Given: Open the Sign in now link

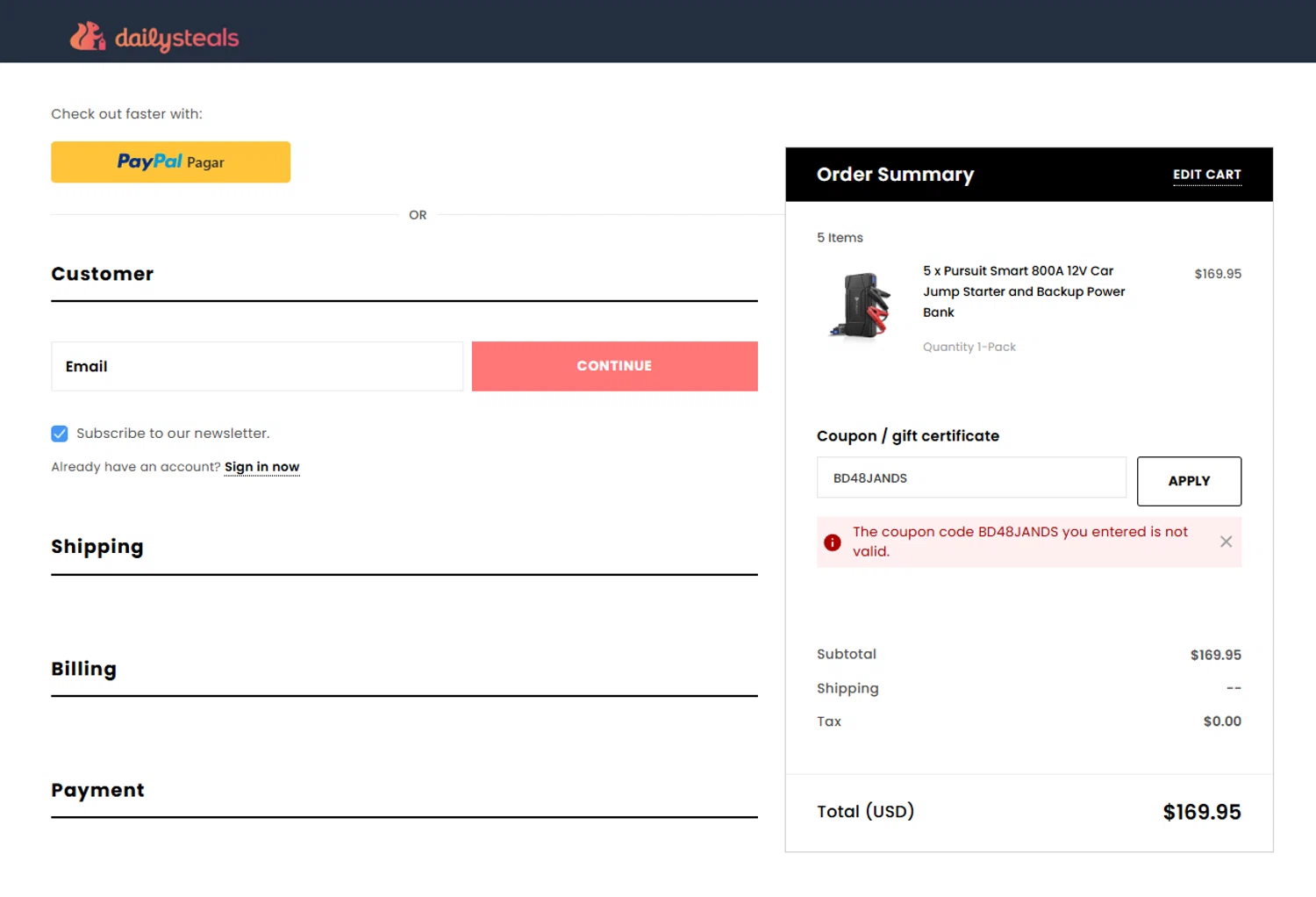Looking at the screenshot, I should click(261, 467).
